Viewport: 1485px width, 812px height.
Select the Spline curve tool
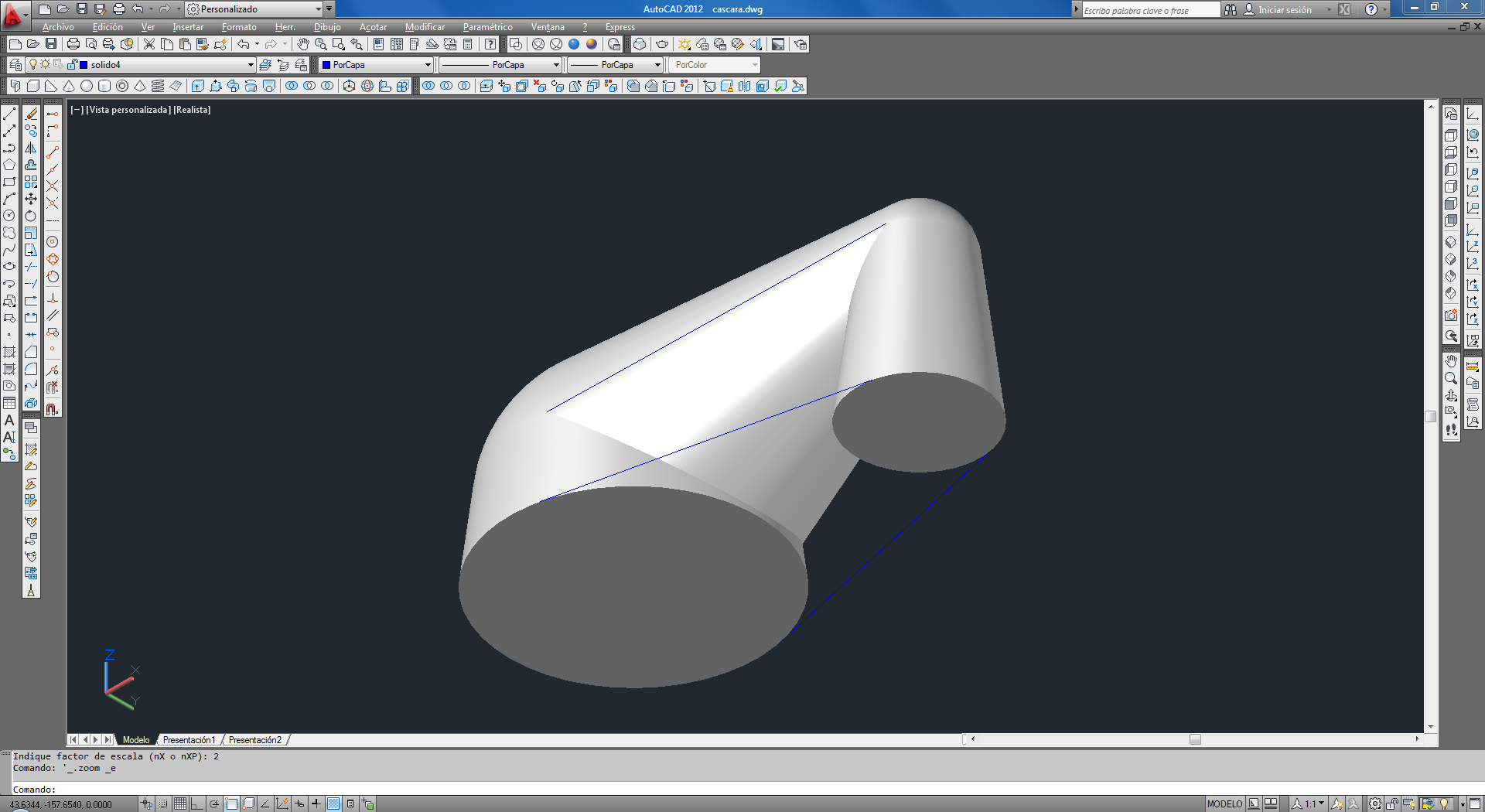[9, 250]
